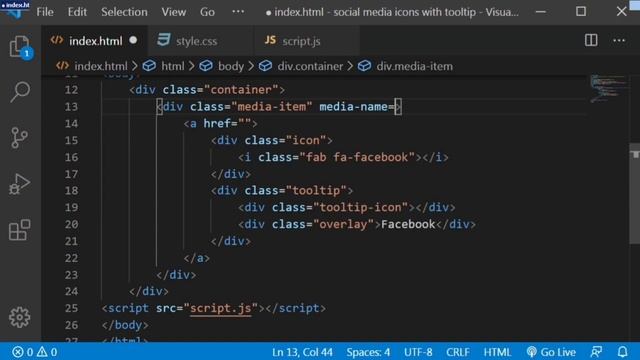640x360 pixels.
Task: Open the Selection menu
Action: coord(124,12)
